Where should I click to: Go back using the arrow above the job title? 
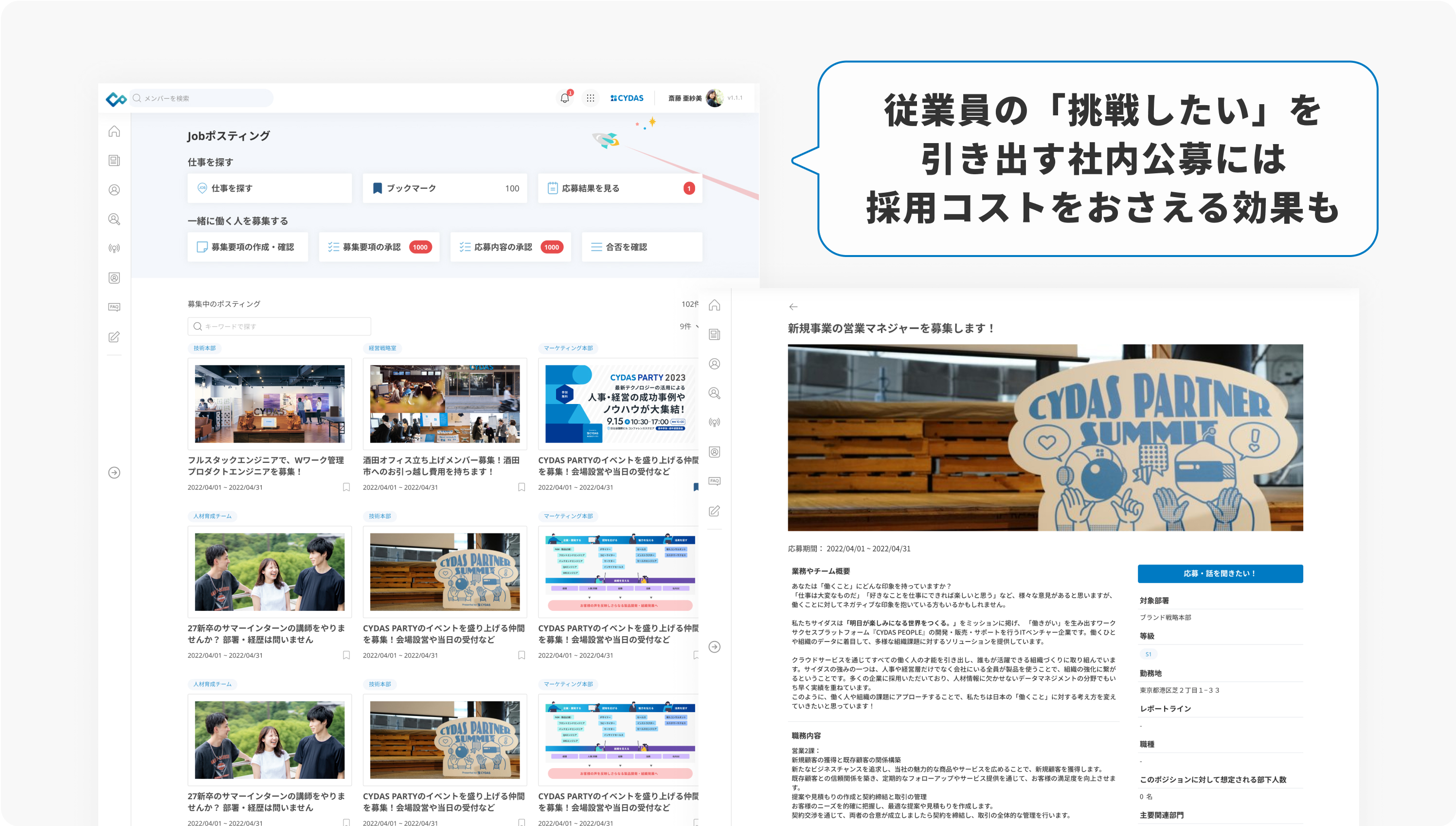pos(793,307)
